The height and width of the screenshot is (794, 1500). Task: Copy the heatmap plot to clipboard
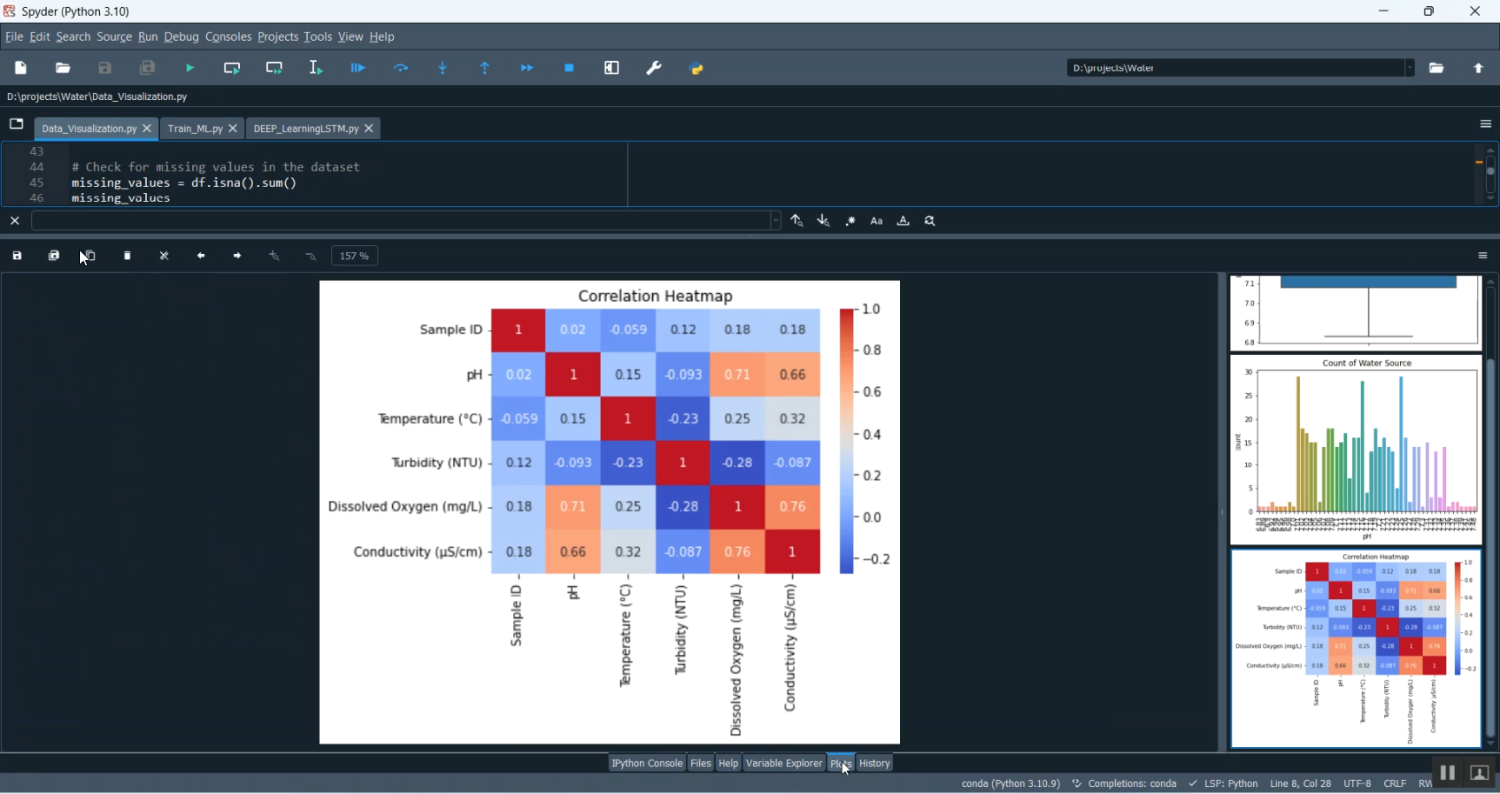[88, 256]
